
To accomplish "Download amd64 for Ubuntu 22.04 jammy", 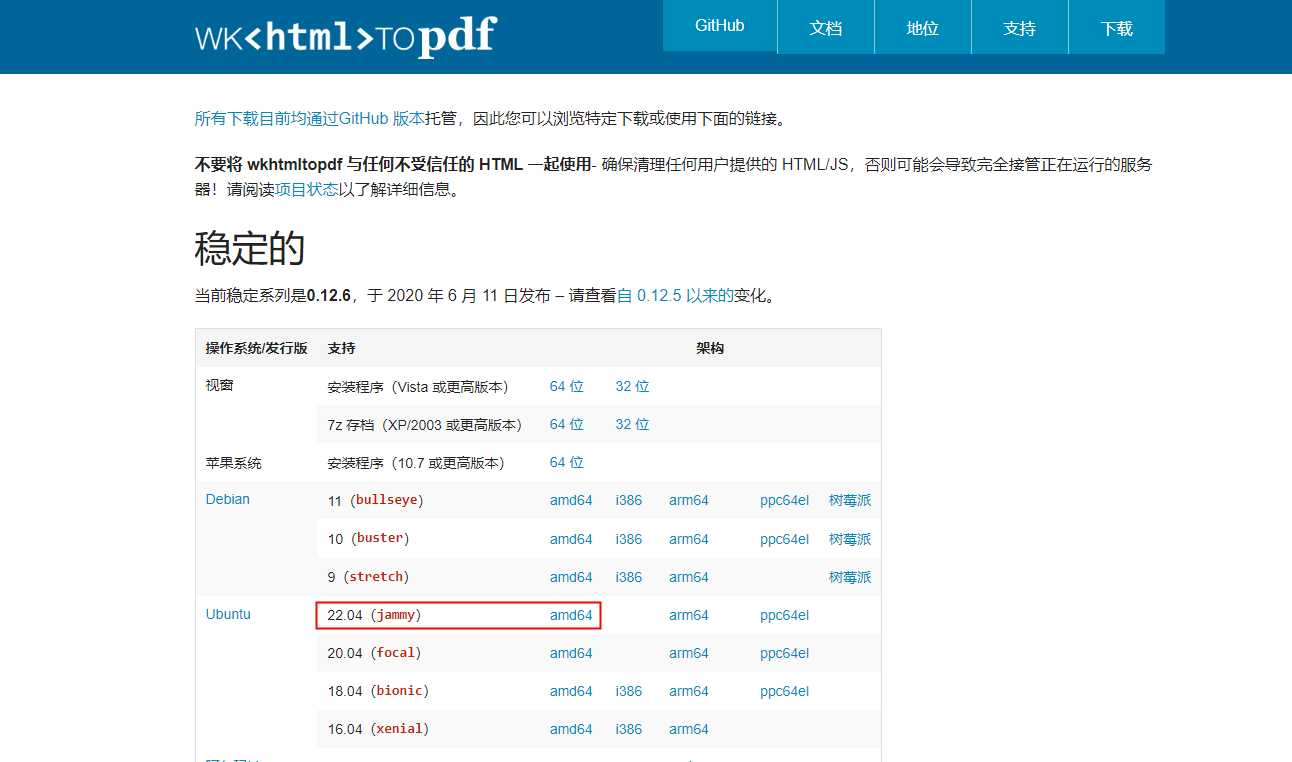I will coord(571,615).
